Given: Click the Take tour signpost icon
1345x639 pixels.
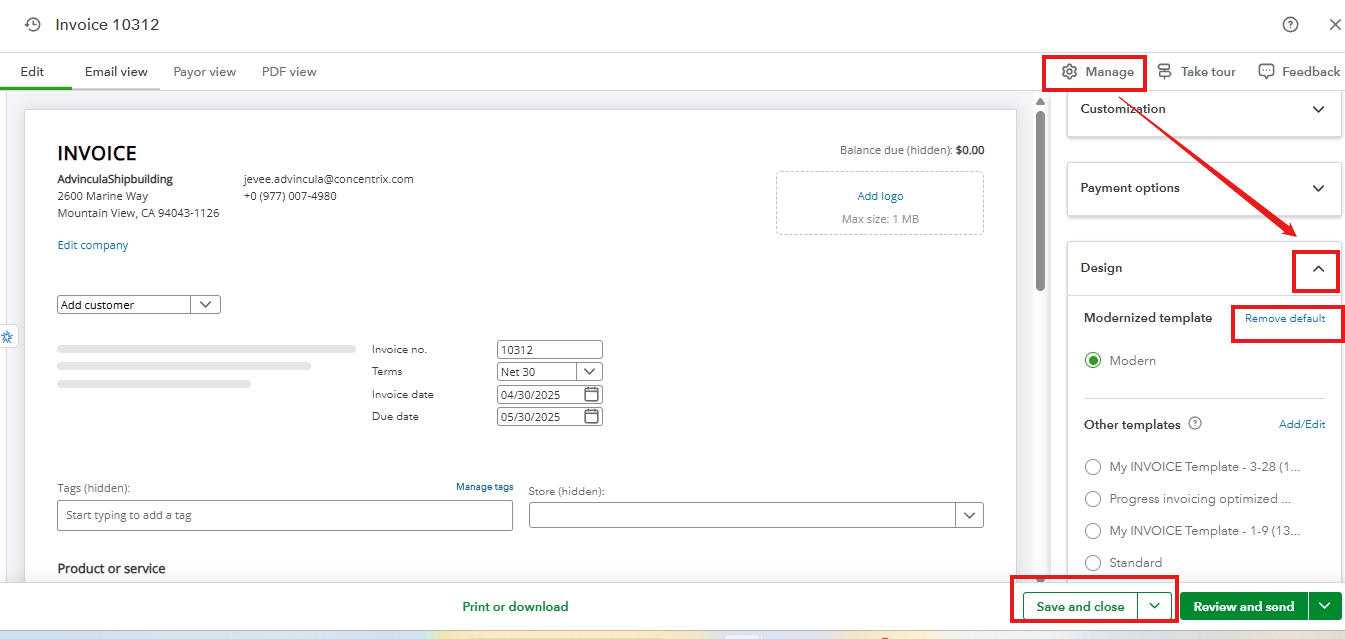Looking at the screenshot, I should pos(1164,72).
